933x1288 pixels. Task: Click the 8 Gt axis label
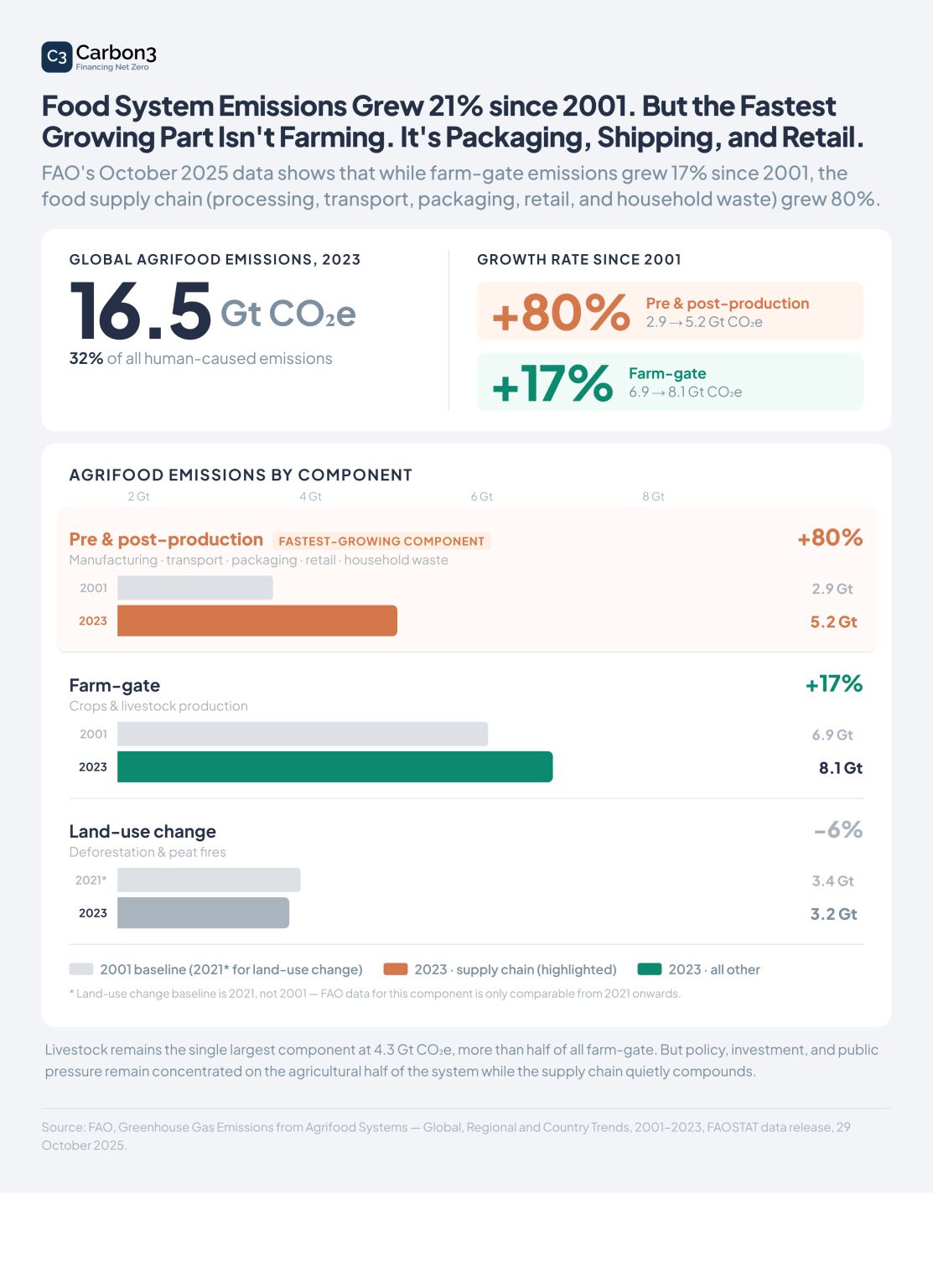pyautogui.click(x=653, y=496)
